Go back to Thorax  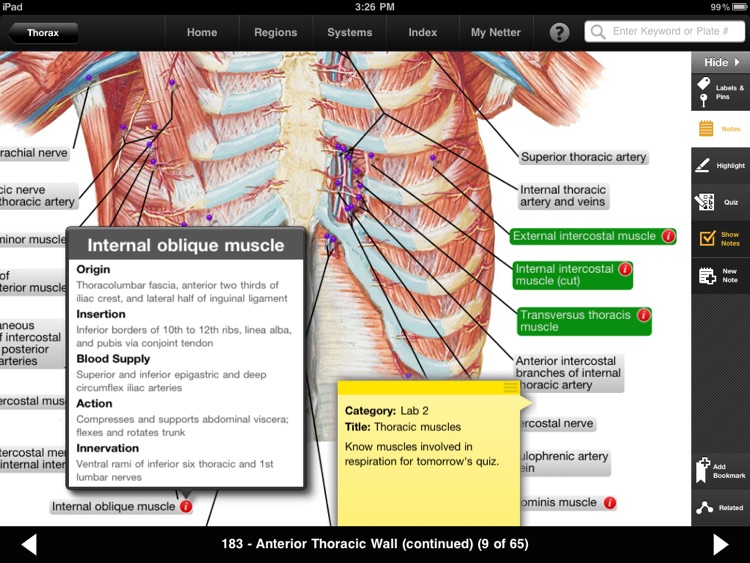coord(43,33)
